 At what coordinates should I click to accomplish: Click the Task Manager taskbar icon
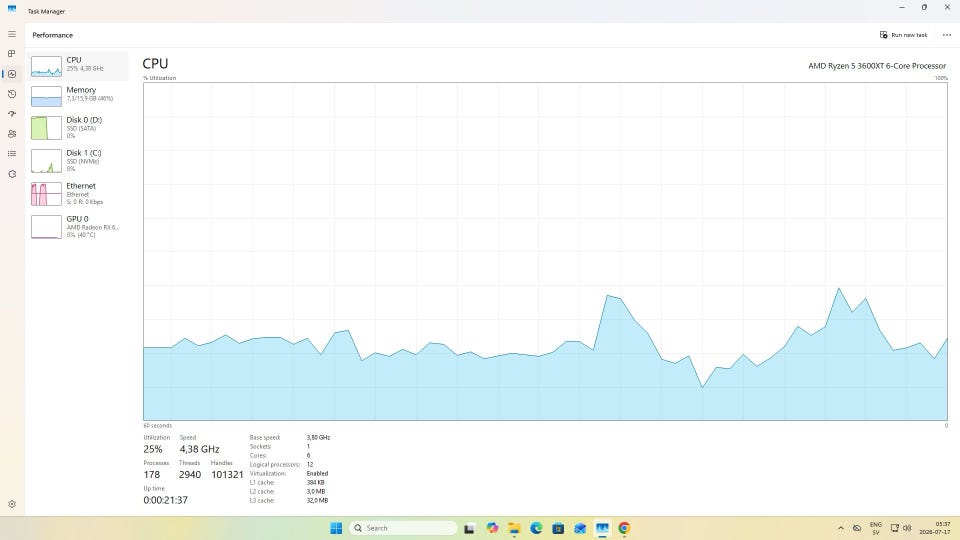[602, 528]
